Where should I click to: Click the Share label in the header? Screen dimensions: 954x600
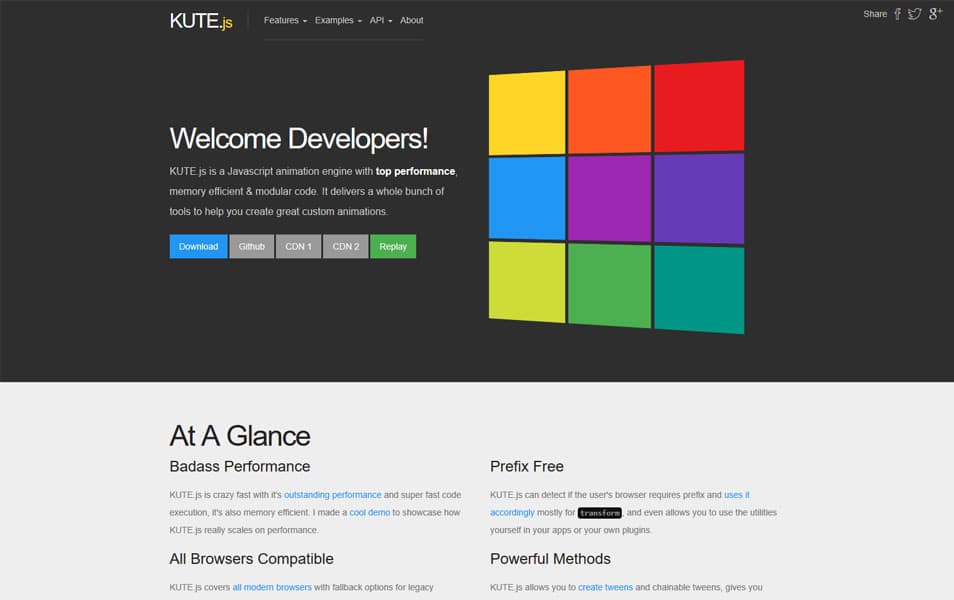coord(874,13)
